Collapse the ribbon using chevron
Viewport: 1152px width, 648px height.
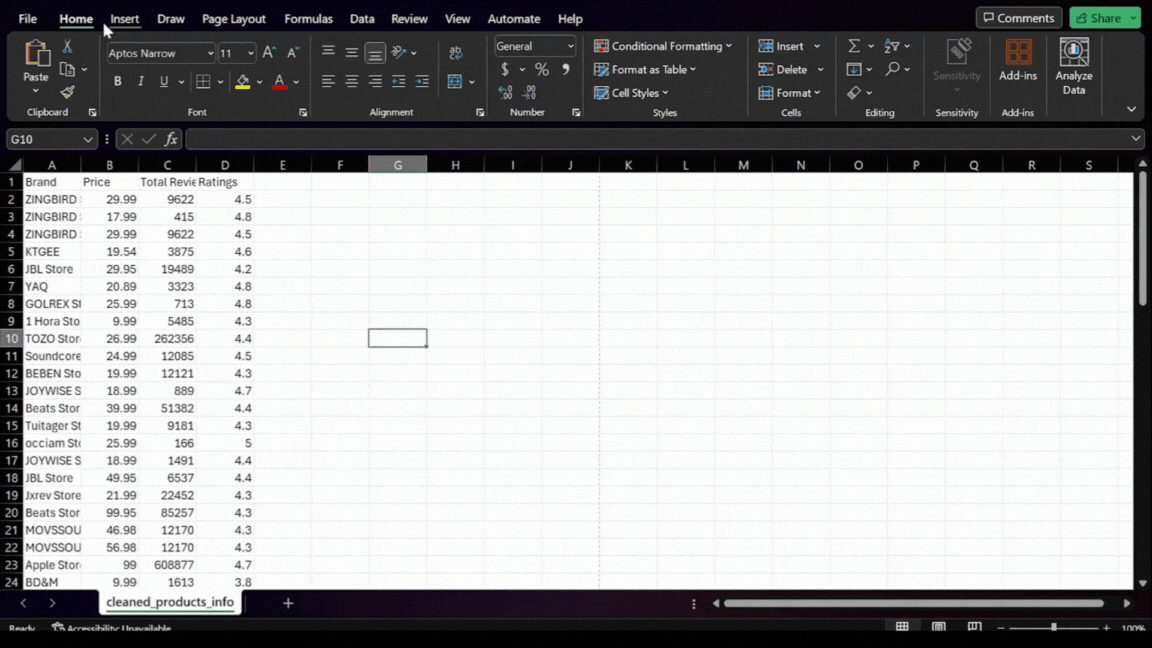click(x=1131, y=109)
